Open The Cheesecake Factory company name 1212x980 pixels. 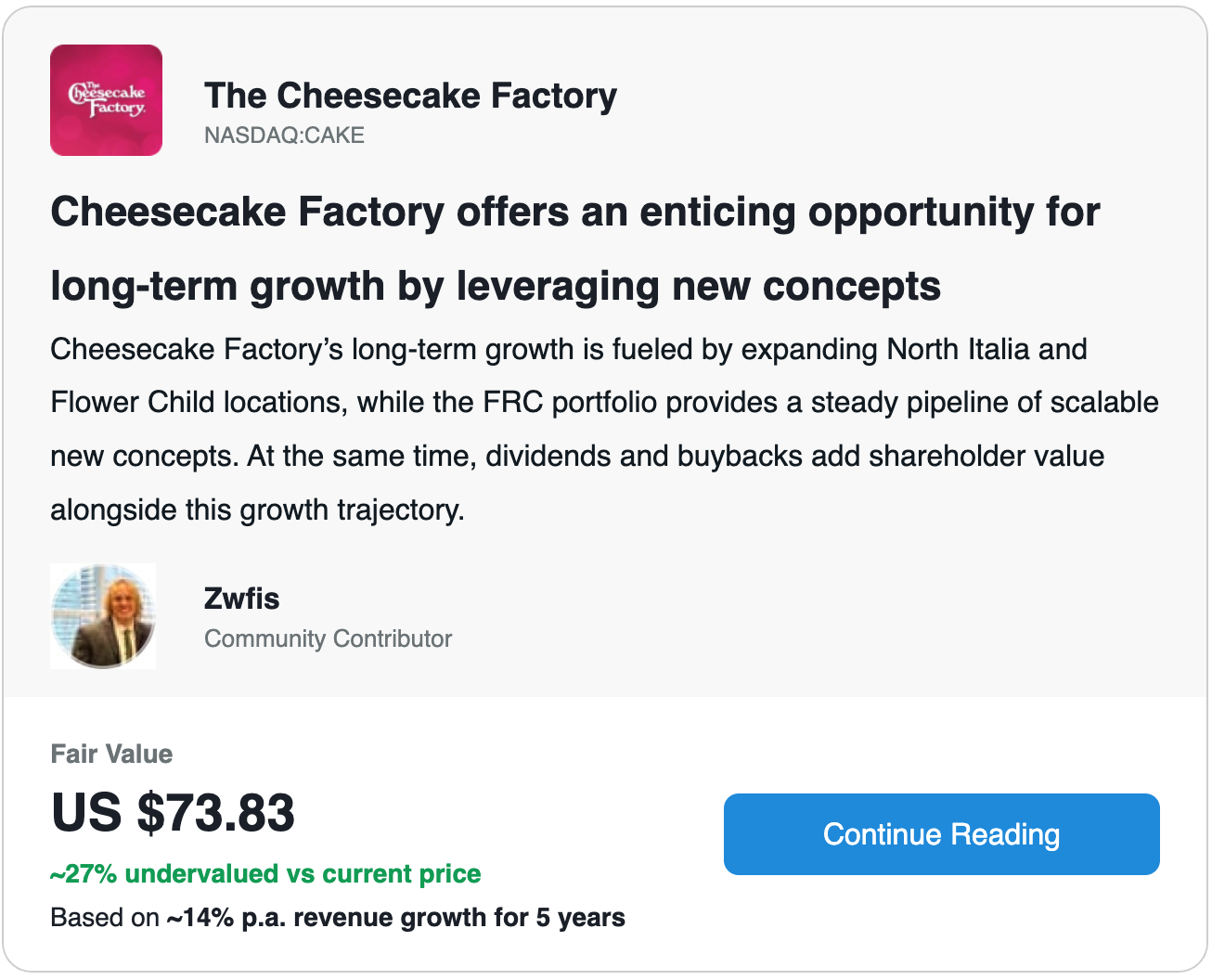pyautogui.click(x=410, y=96)
